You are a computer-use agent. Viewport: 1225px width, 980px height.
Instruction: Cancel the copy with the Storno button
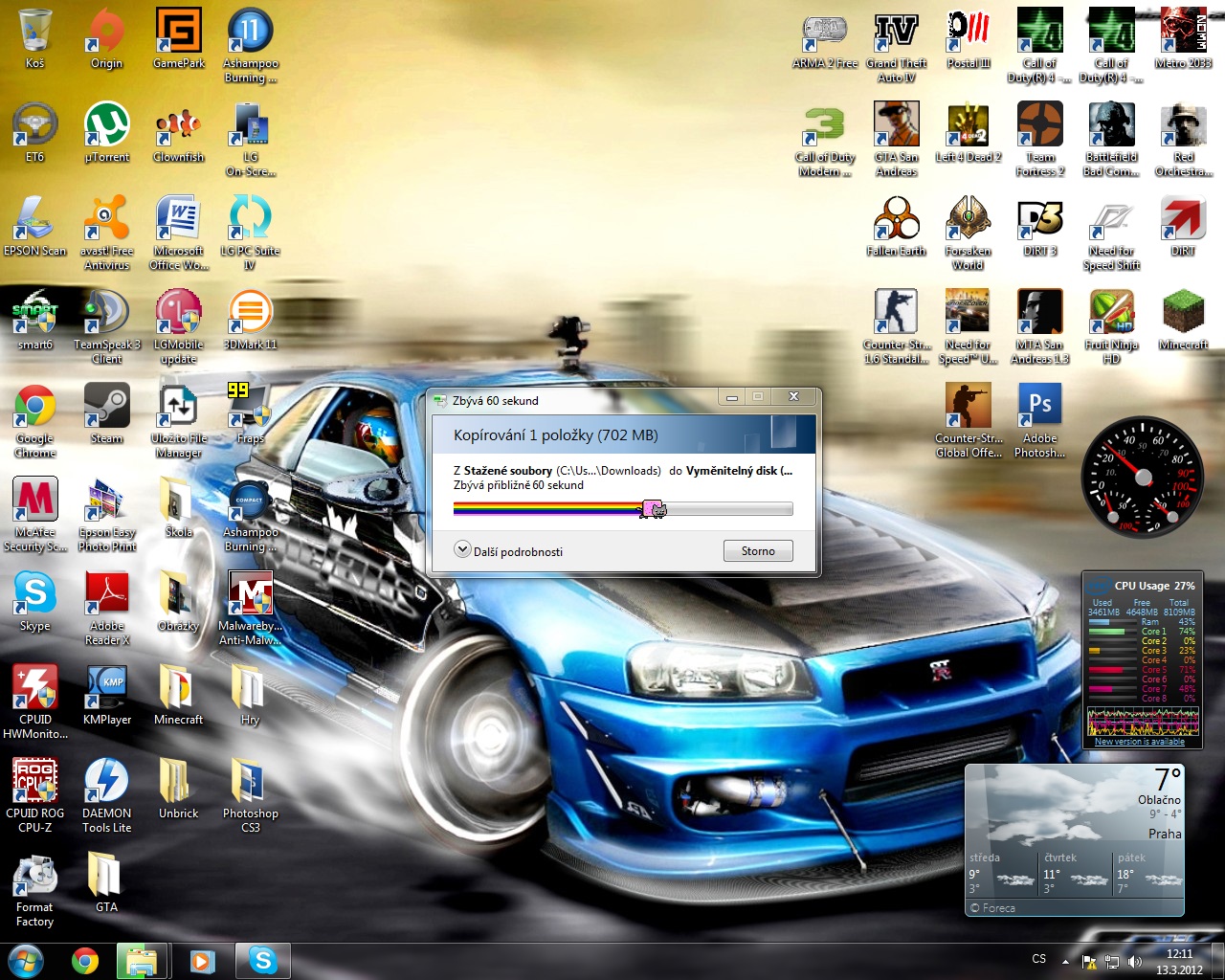758,551
